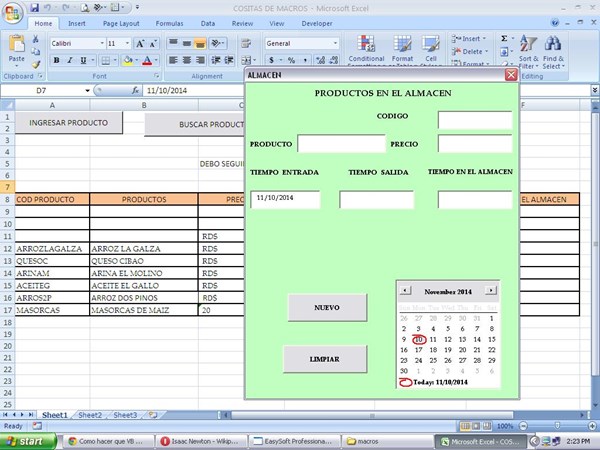Click Format as Table icon
The width and height of the screenshot is (600, 450).
point(402,44)
